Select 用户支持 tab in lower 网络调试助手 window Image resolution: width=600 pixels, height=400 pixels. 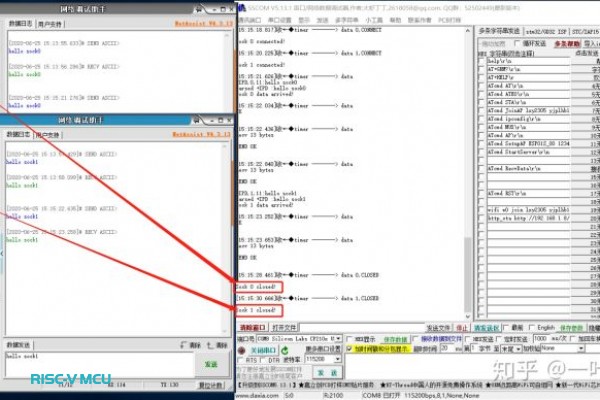point(48,135)
